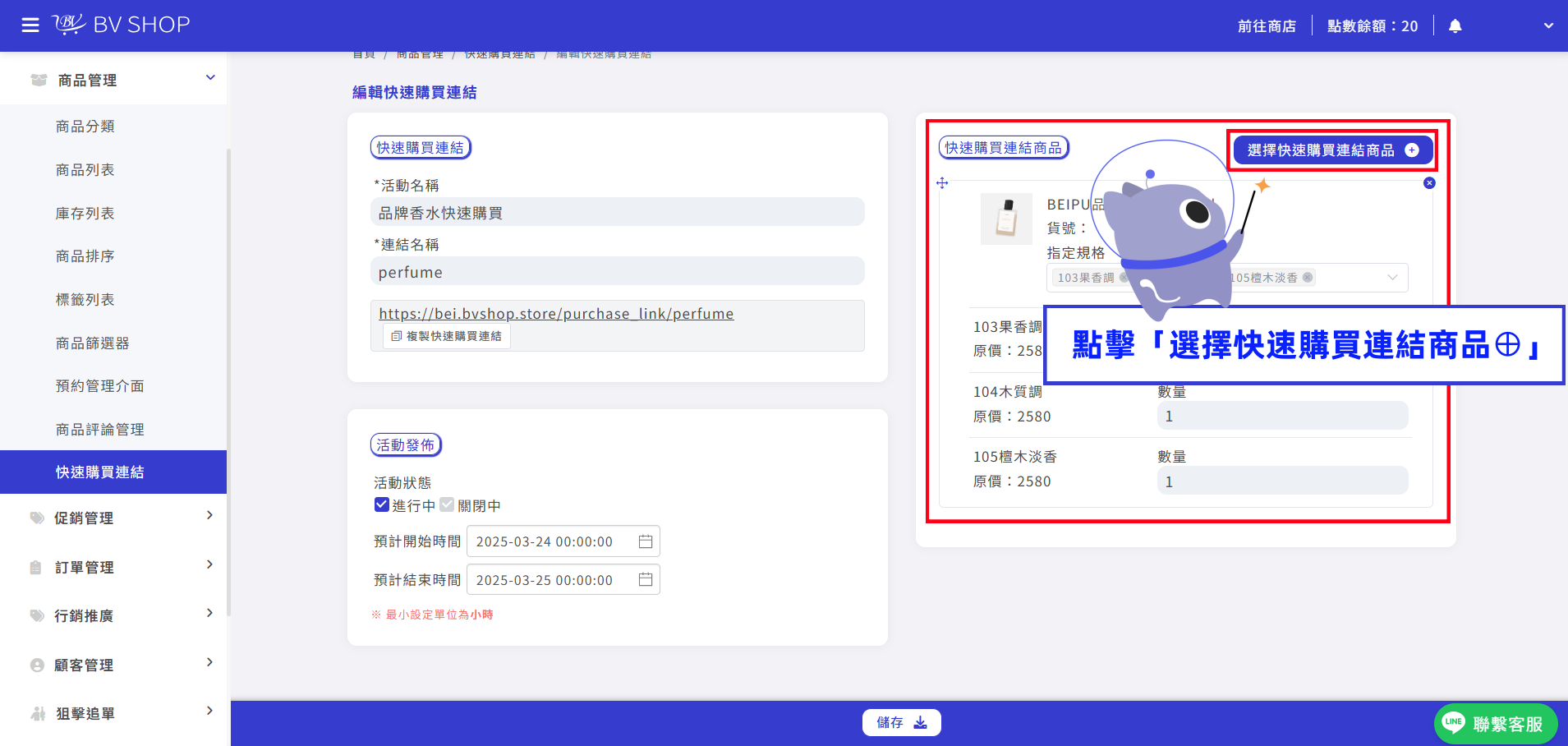1568x746 pixels.
Task: Open the 聯繫客服 LINE support button
Action: tap(1496, 724)
